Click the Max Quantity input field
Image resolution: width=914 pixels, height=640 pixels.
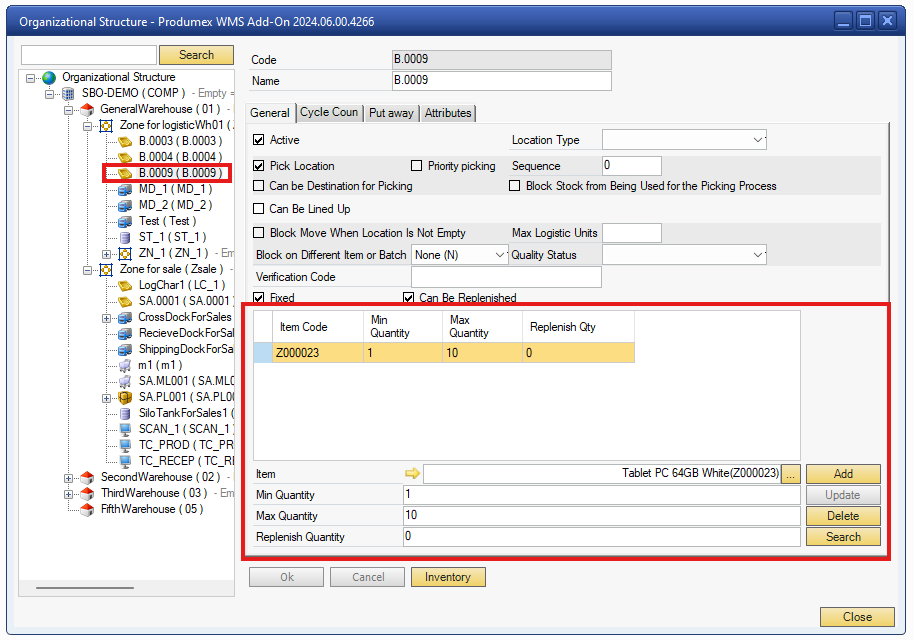click(x=600, y=516)
